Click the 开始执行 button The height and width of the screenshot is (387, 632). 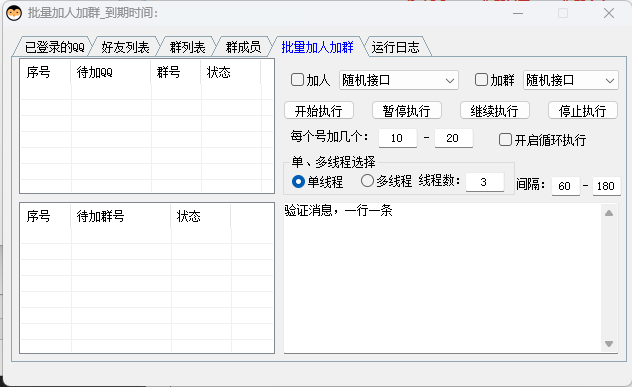(319, 110)
